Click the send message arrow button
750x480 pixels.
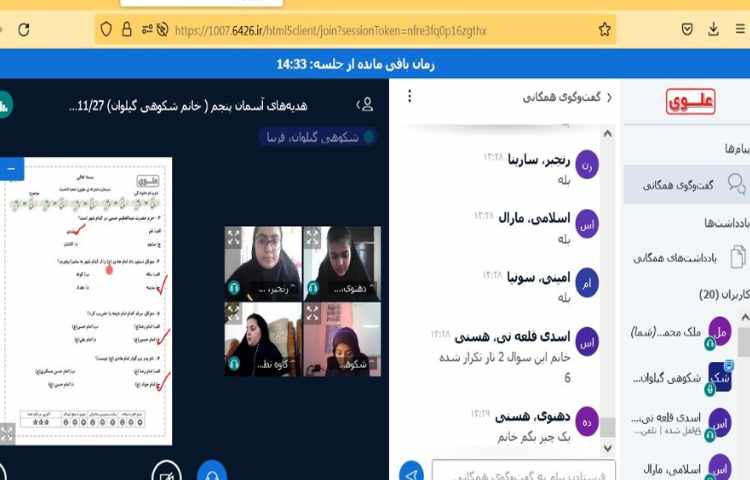coord(410,472)
